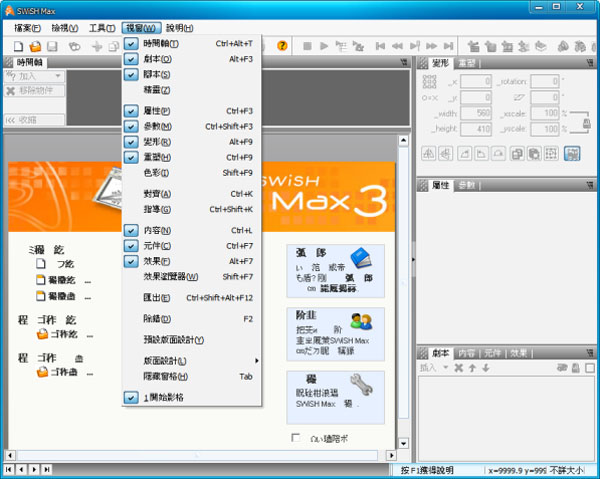Image resolution: width=600 pixels, height=479 pixels.
Task: Click the Save floppy disk toolbar icon
Action: (52, 46)
